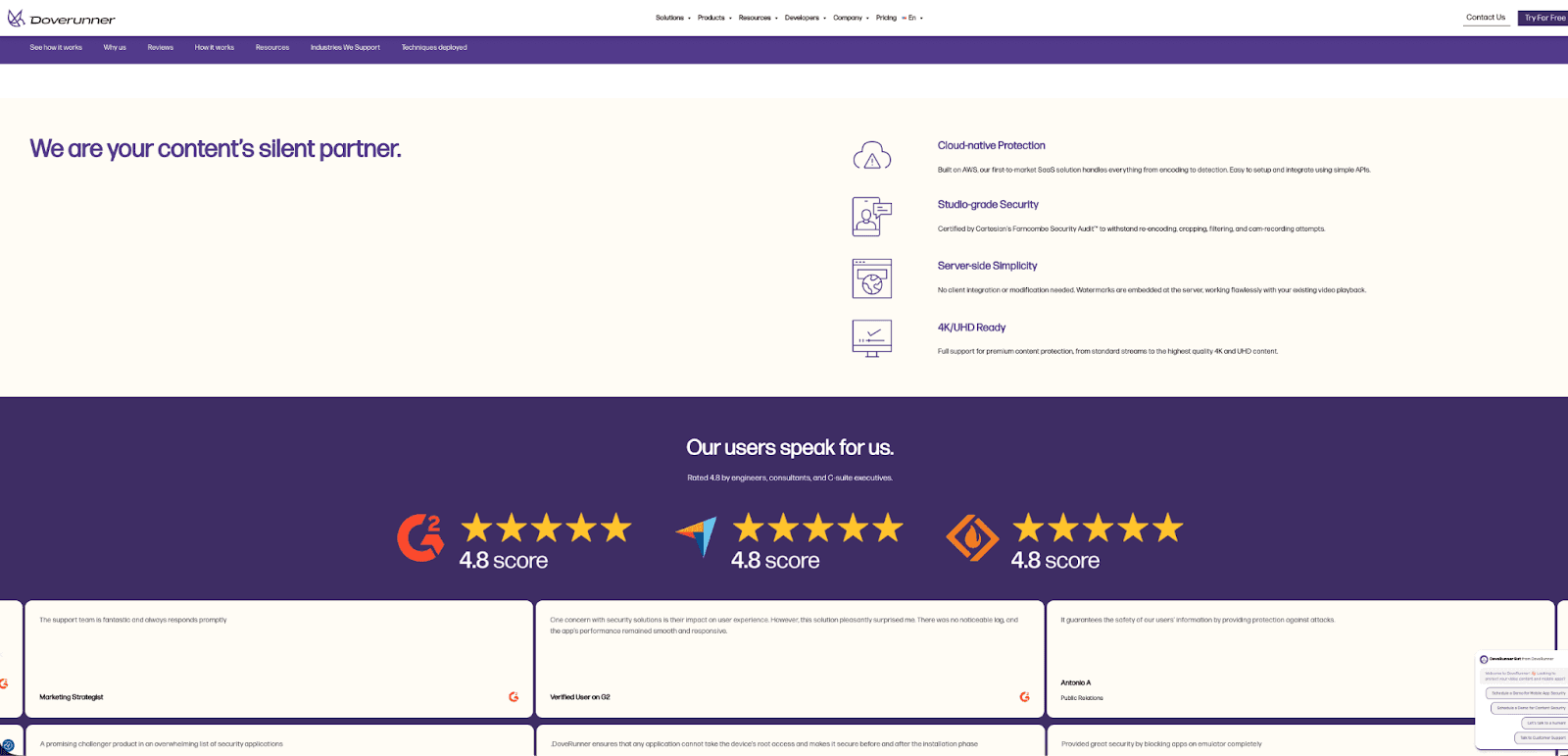Image resolution: width=1568 pixels, height=756 pixels.
Task: Open the Pricing page
Action: coord(886,18)
